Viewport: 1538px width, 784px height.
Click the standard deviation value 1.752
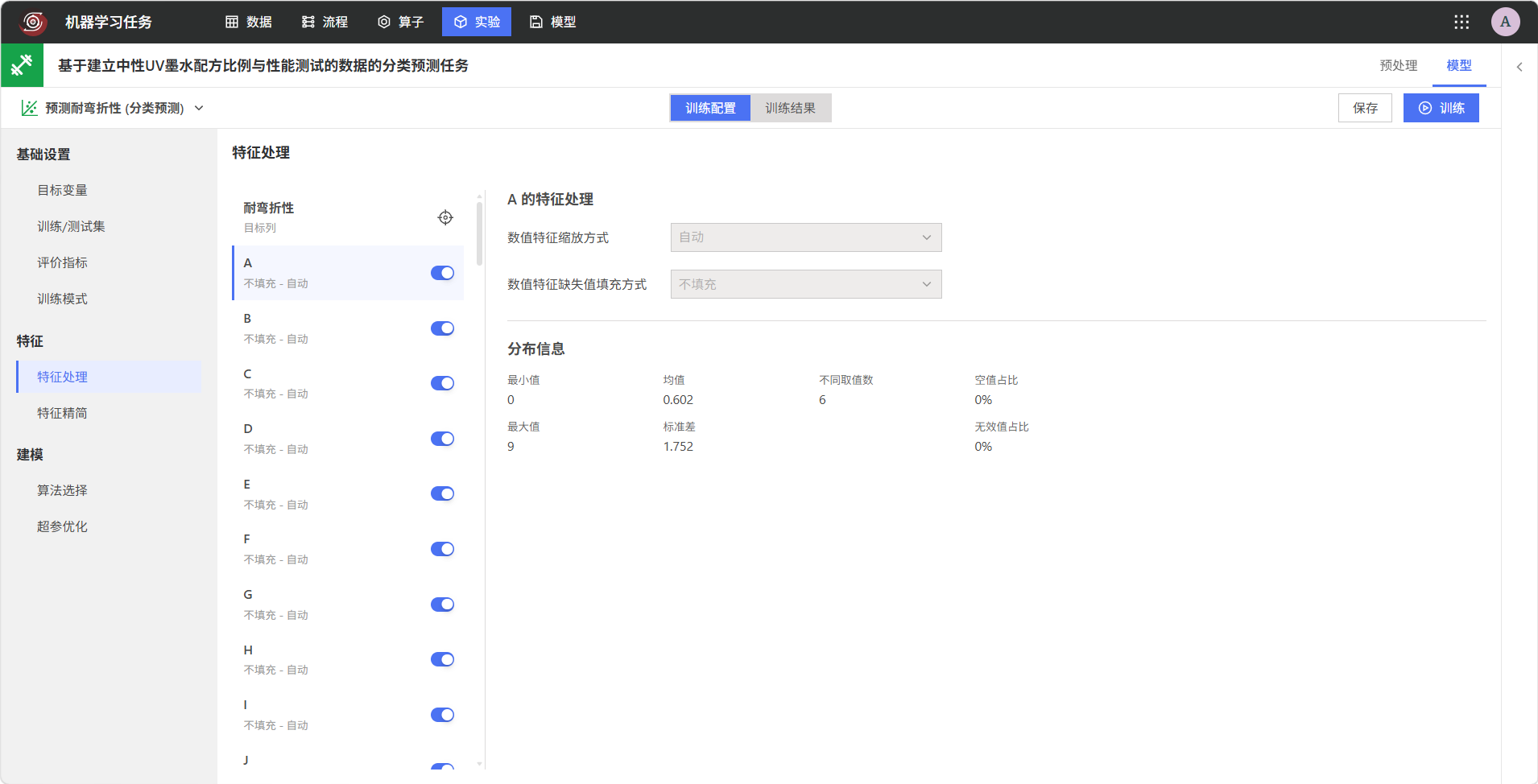pos(678,447)
